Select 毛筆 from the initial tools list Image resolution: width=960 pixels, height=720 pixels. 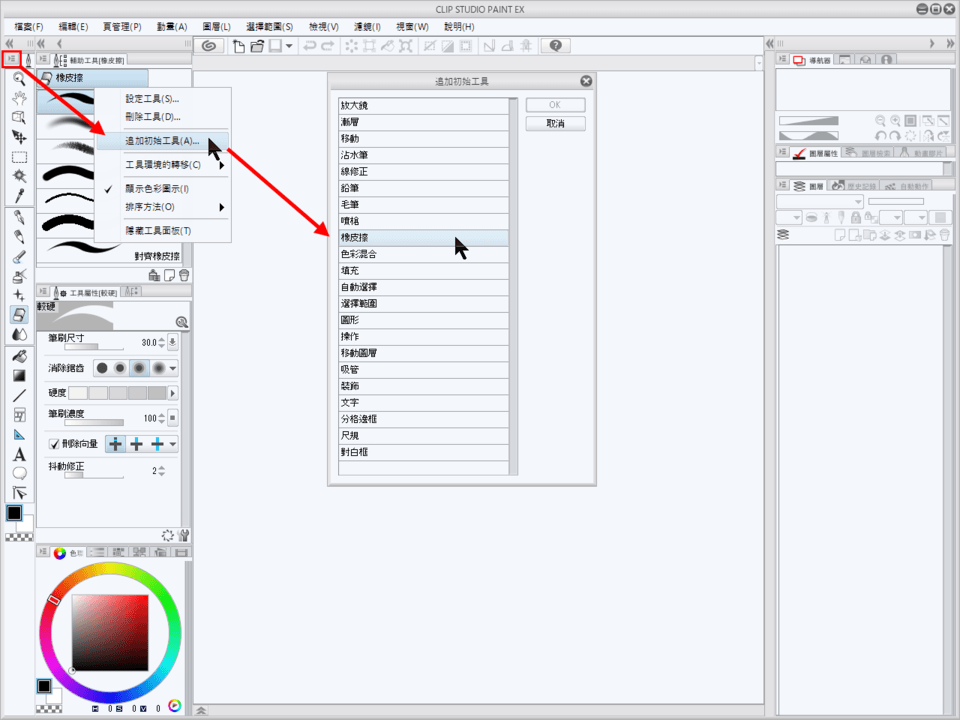(420, 203)
